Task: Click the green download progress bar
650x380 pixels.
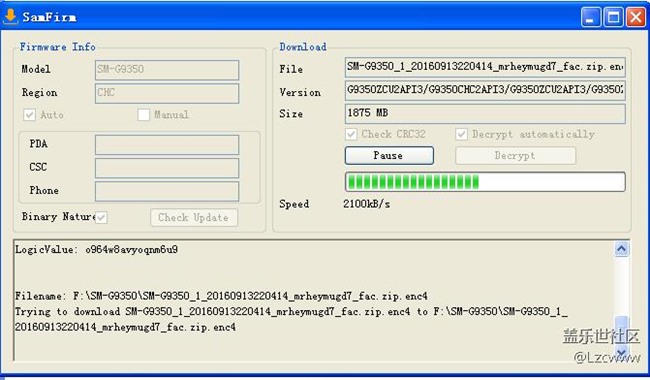Action: 485,182
